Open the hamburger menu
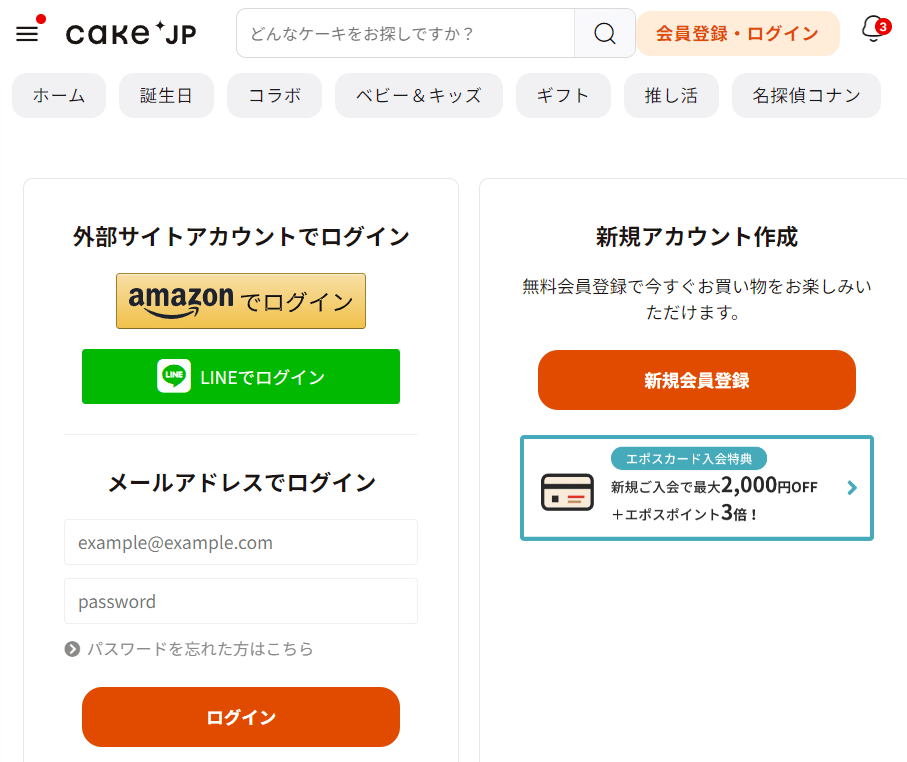 (28, 33)
